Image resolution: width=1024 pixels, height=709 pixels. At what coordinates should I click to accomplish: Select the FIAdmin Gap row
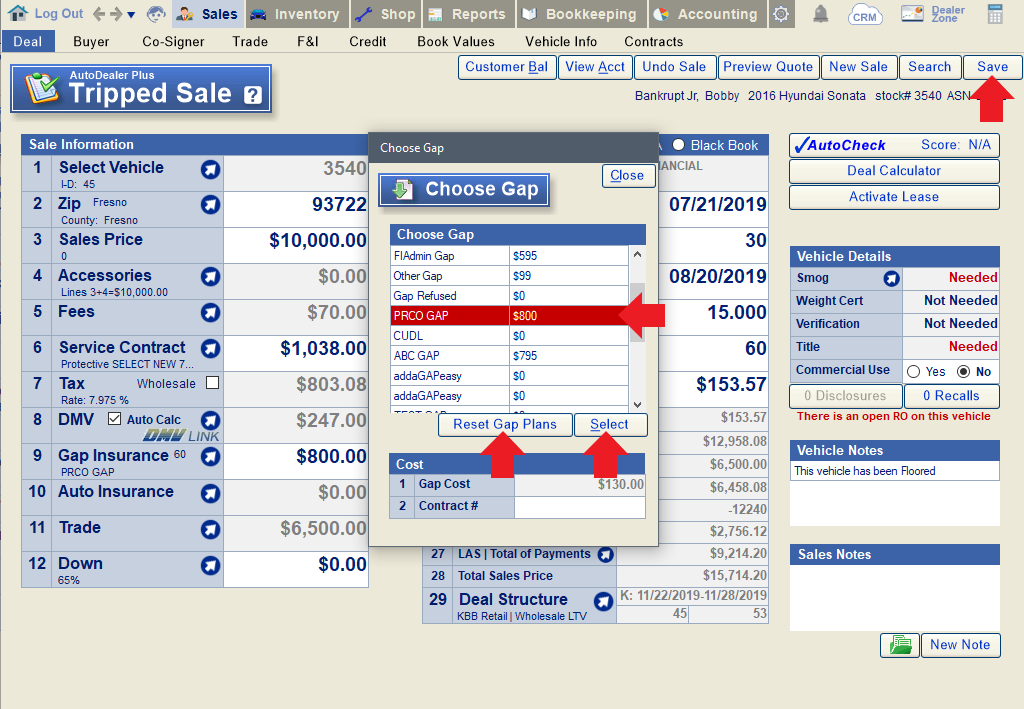(509, 256)
